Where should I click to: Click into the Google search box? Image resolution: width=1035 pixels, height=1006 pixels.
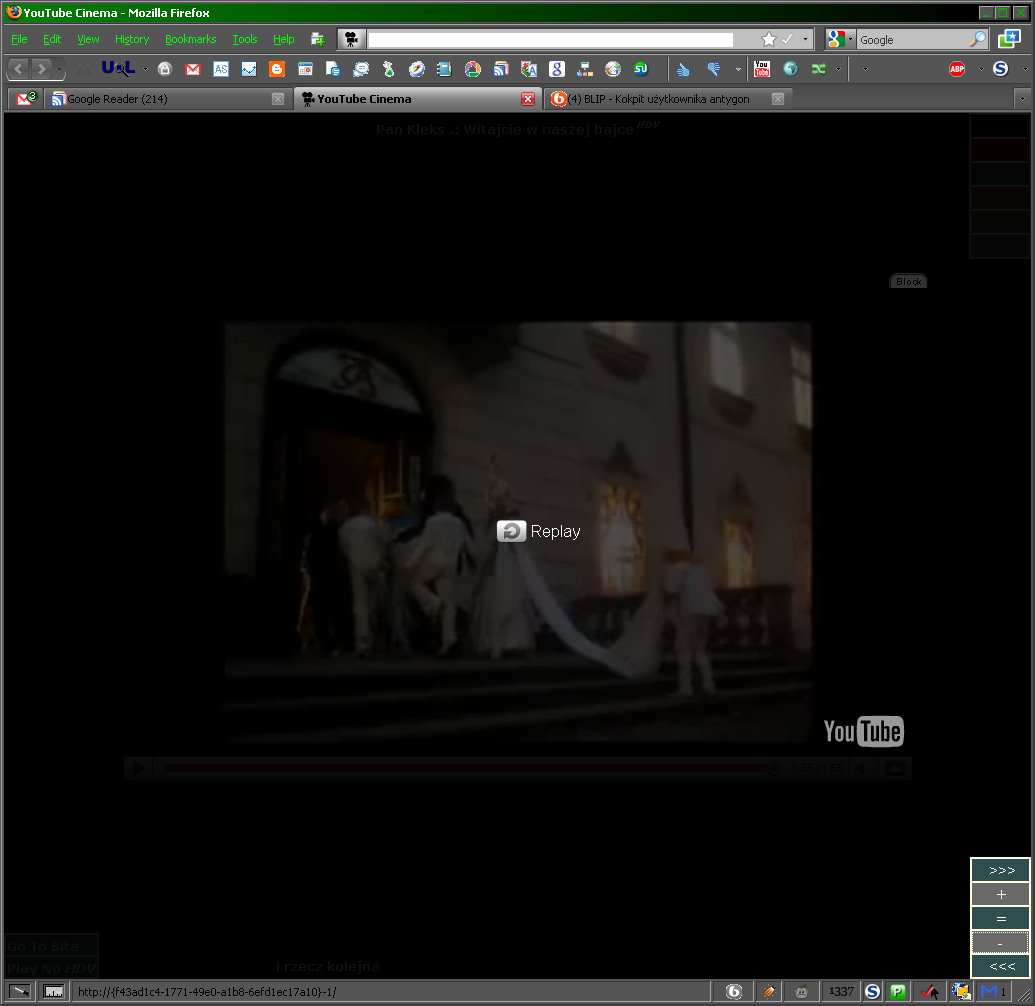pos(912,40)
